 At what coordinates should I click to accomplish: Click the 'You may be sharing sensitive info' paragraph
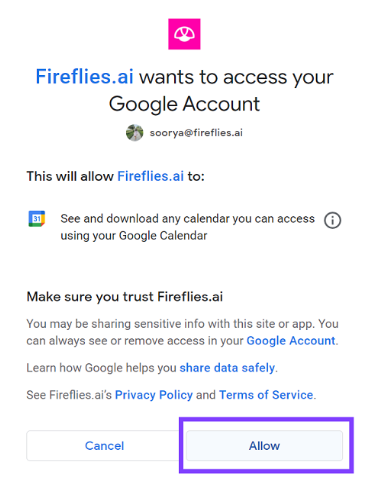click(182, 332)
